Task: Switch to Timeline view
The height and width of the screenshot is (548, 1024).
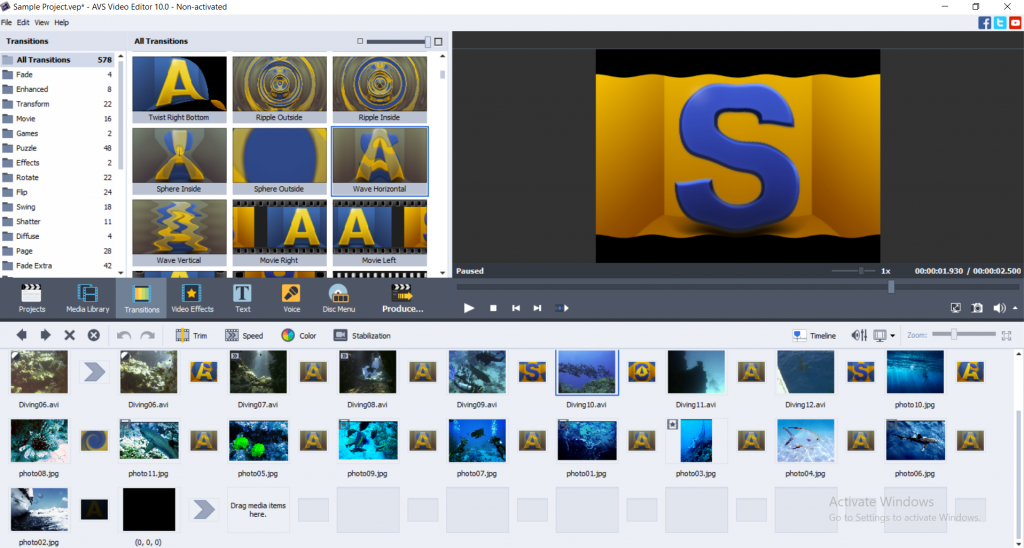Action: (813, 336)
